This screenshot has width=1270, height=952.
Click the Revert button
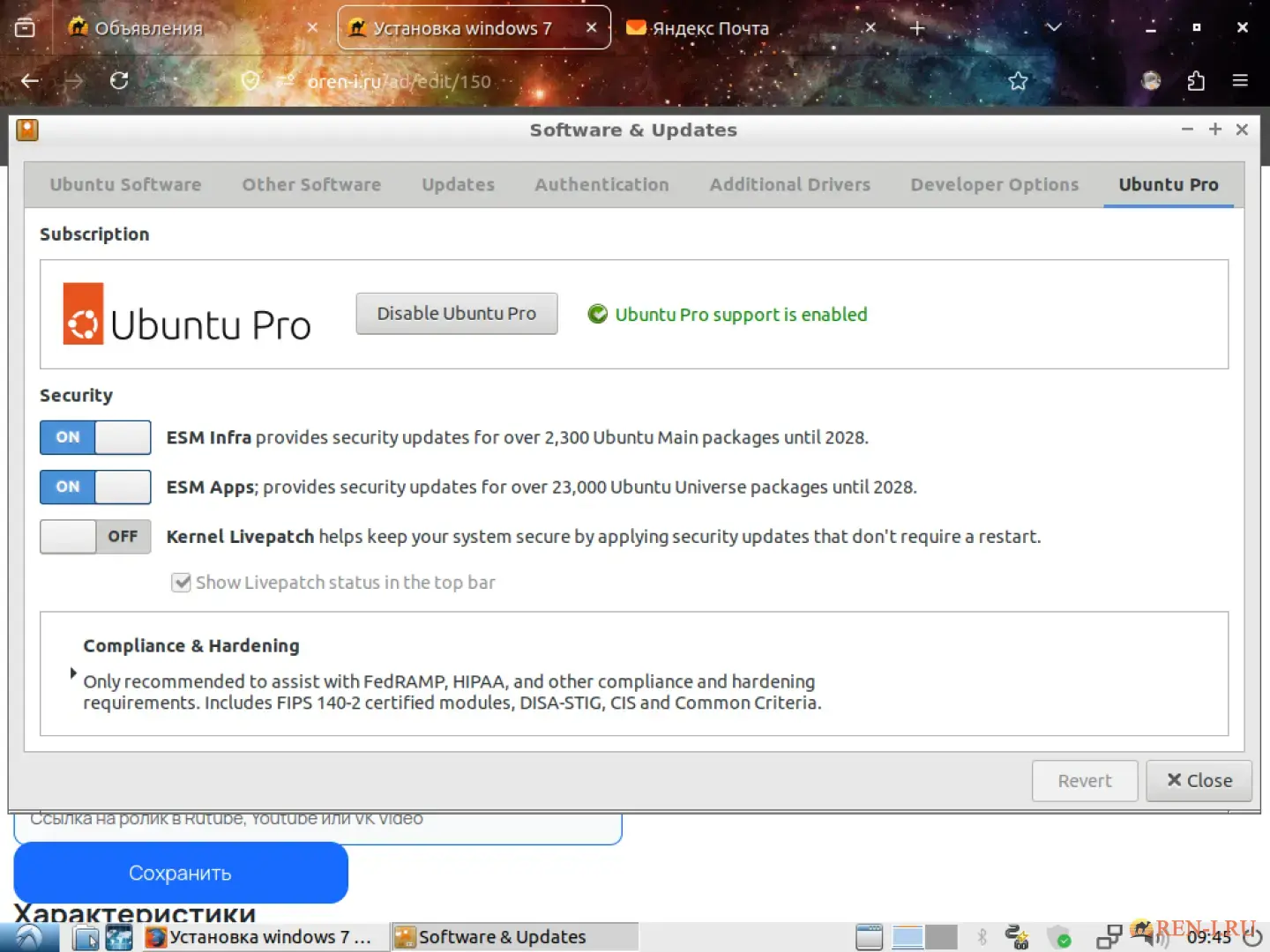click(x=1085, y=781)
